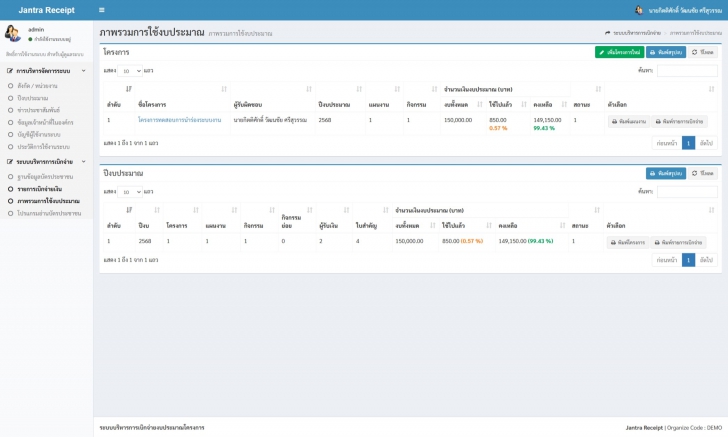The width and height of the screenshot is (728, 437).
Task: Collapse the second sidebar menu group chevron
Action: pos(84,162)
